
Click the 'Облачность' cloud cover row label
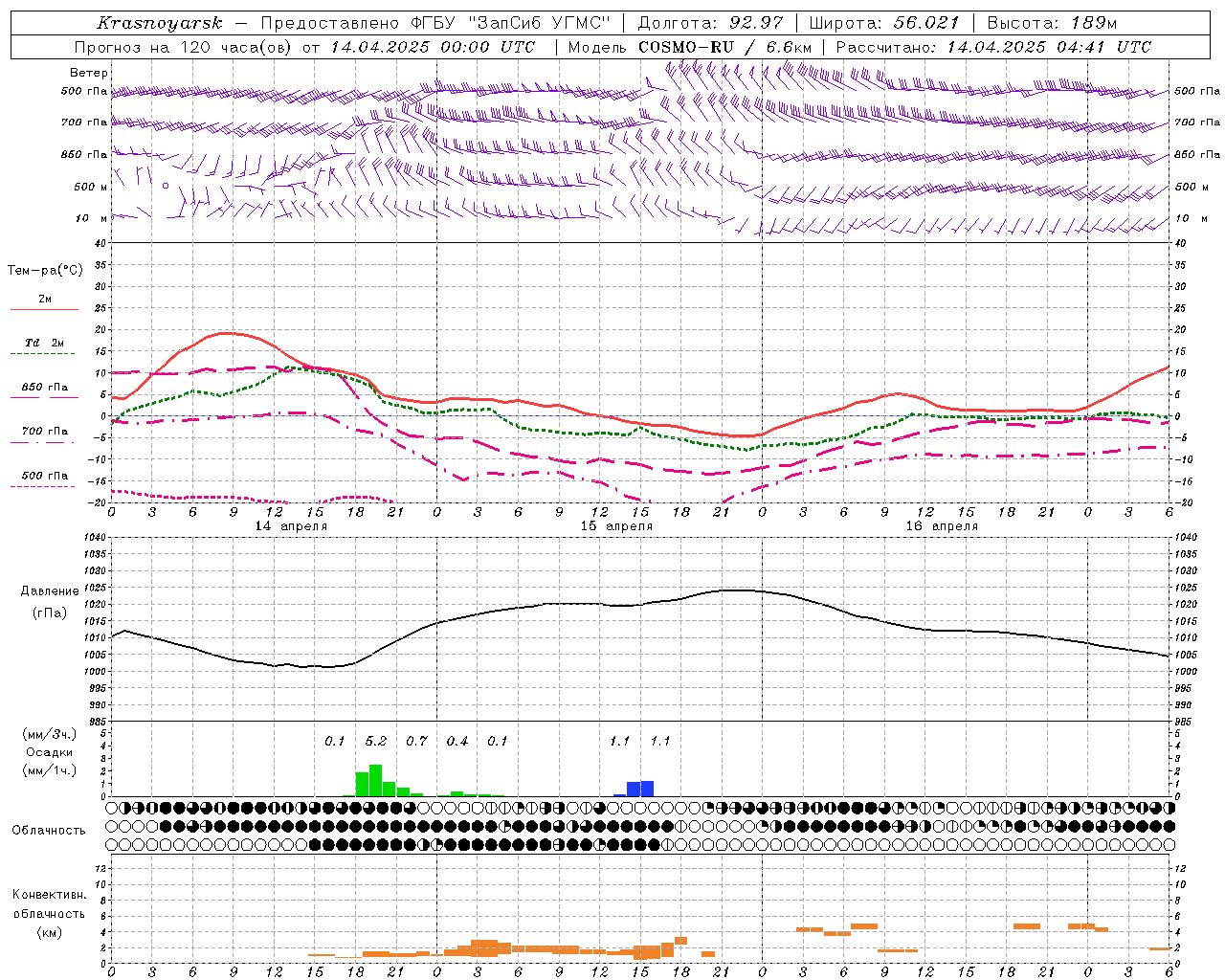tap(49, 830)
